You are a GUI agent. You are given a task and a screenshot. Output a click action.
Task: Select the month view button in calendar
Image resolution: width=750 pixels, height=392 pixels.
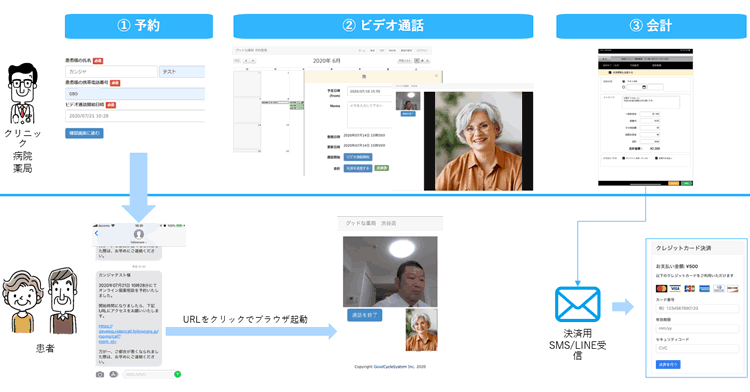click(417, 61)
